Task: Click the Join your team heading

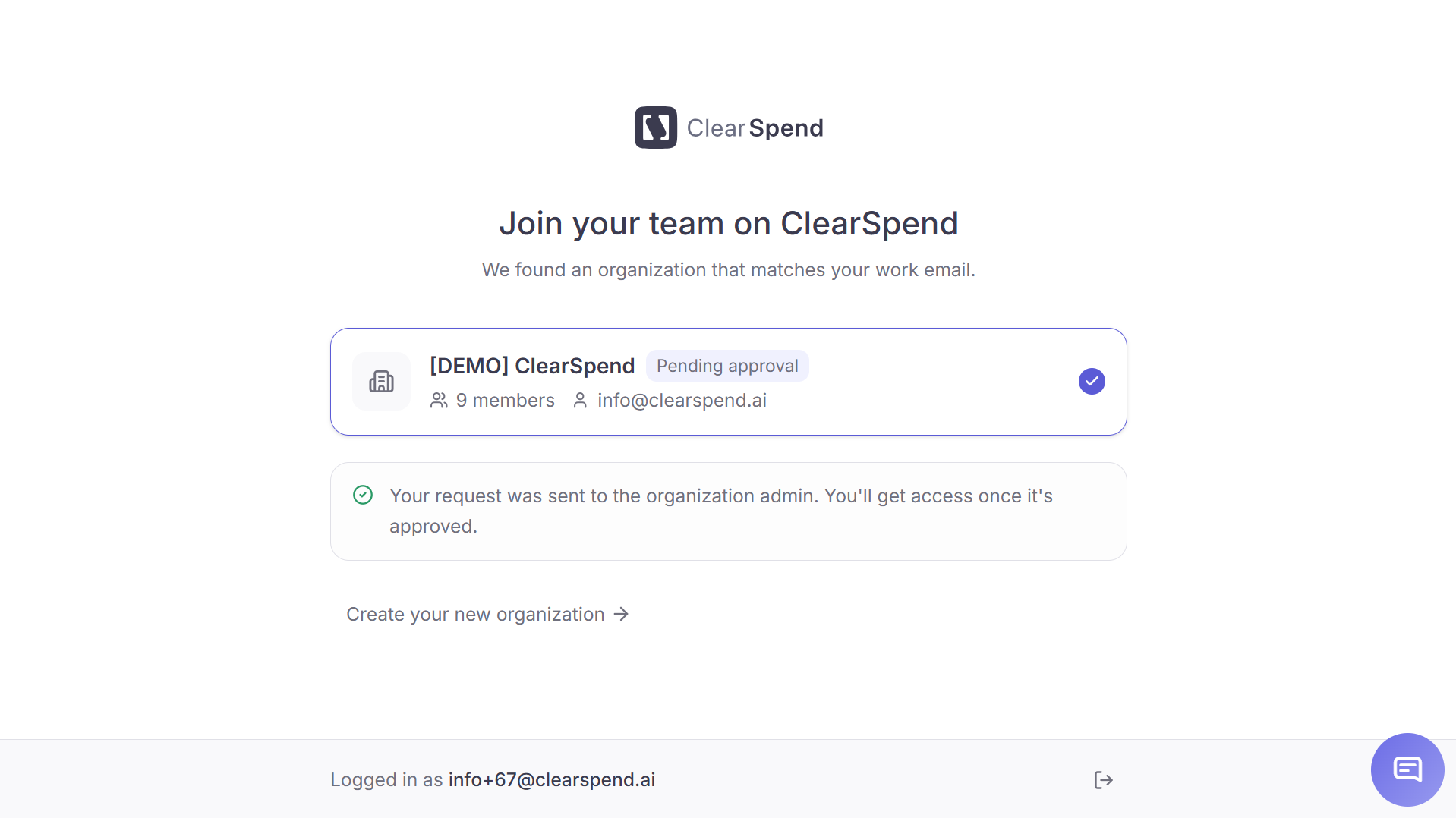Action: pos(729,223)
